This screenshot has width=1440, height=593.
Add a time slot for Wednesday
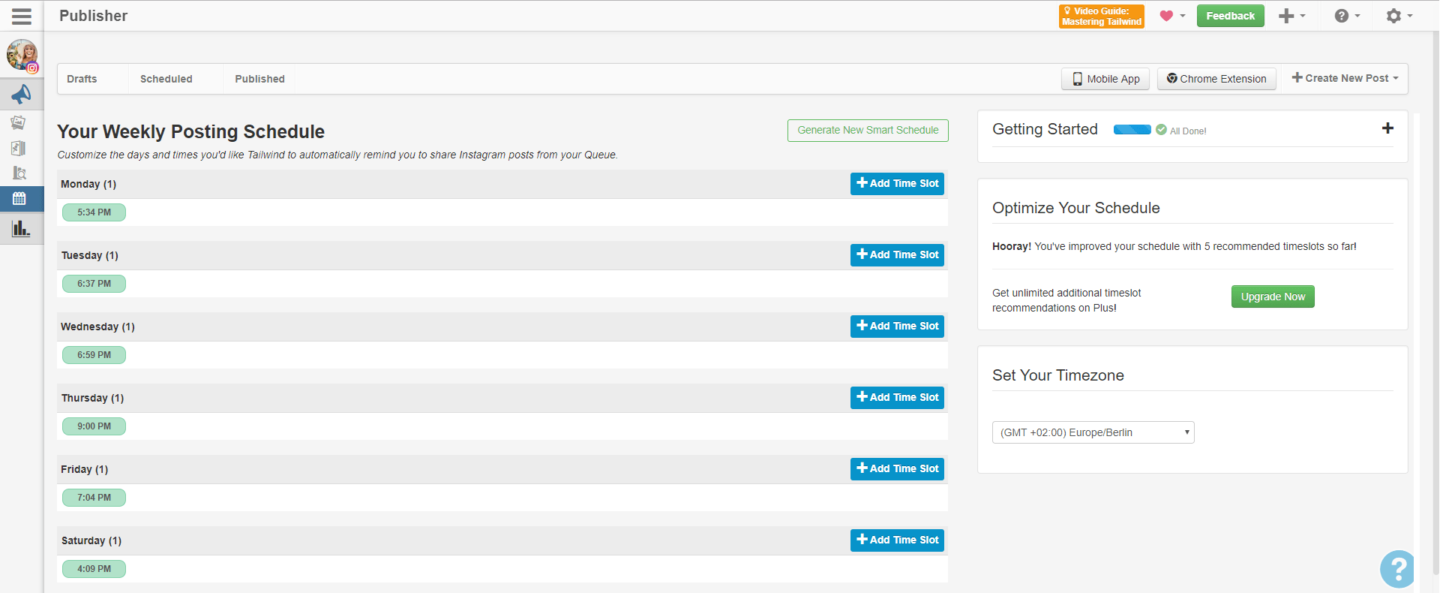pos(897,326)
